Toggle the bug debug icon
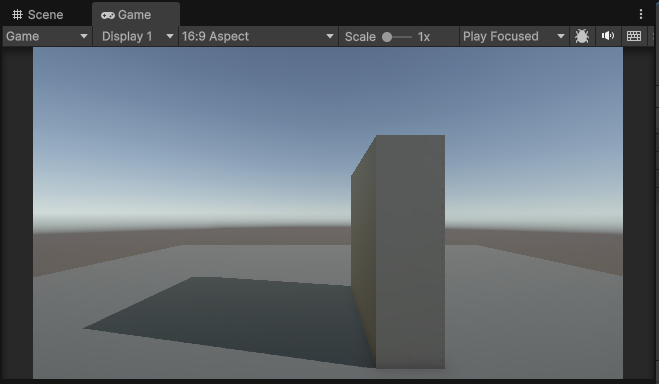659x384 pixels. (582, 36)
